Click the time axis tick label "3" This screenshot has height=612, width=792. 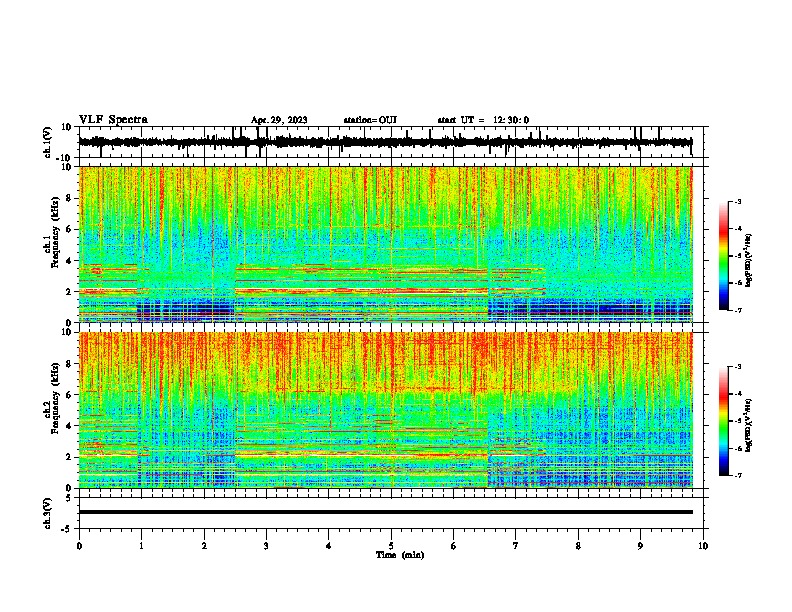266,546
